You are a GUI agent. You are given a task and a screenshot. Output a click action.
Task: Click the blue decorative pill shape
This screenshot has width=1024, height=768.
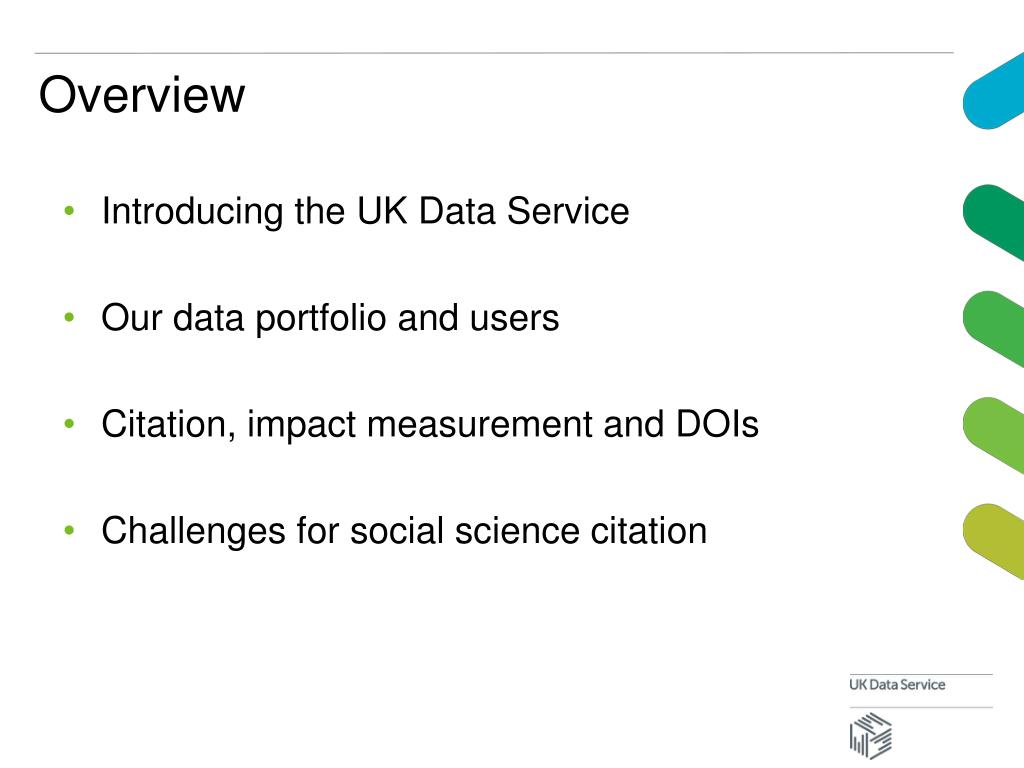coord(993,91)
